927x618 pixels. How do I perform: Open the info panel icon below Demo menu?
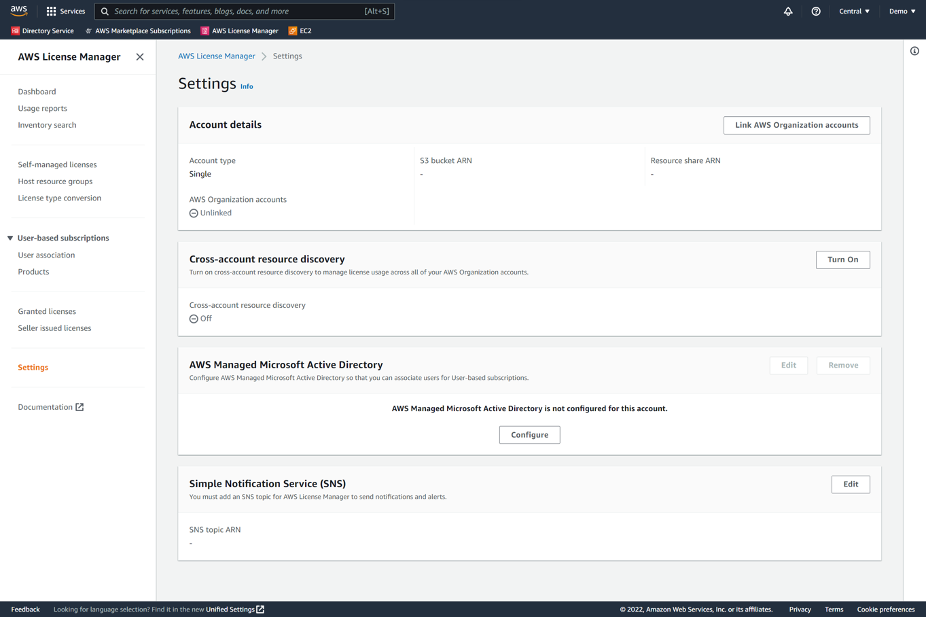913,51
